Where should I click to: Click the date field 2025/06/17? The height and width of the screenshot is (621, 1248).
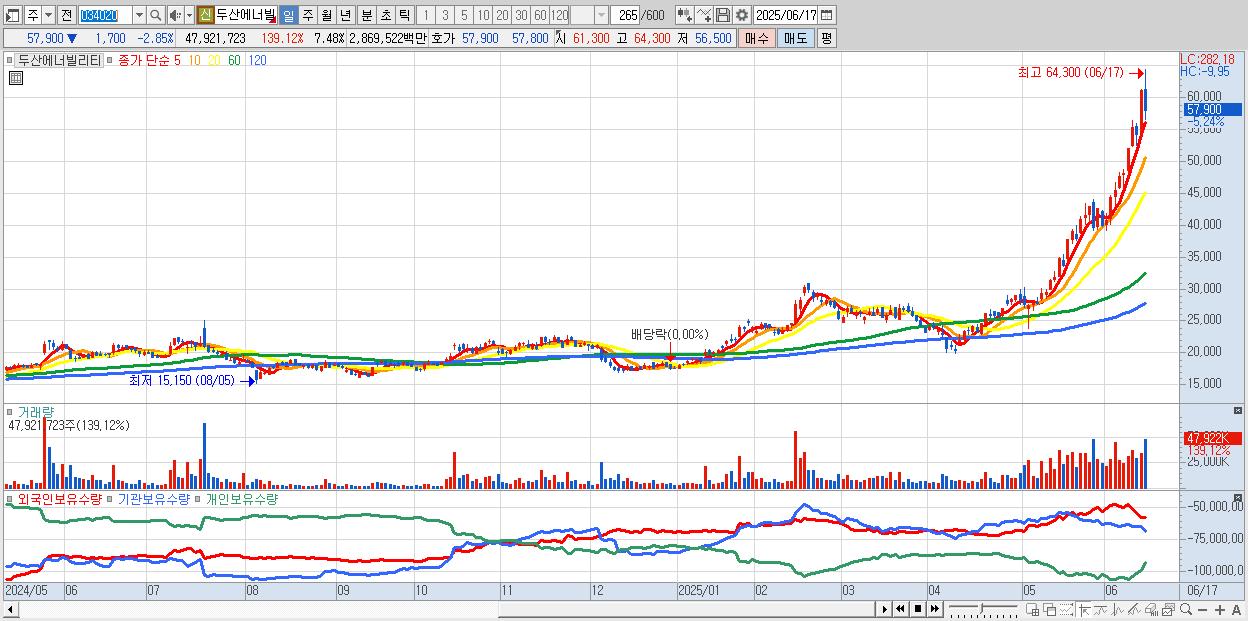coord(785,15)
